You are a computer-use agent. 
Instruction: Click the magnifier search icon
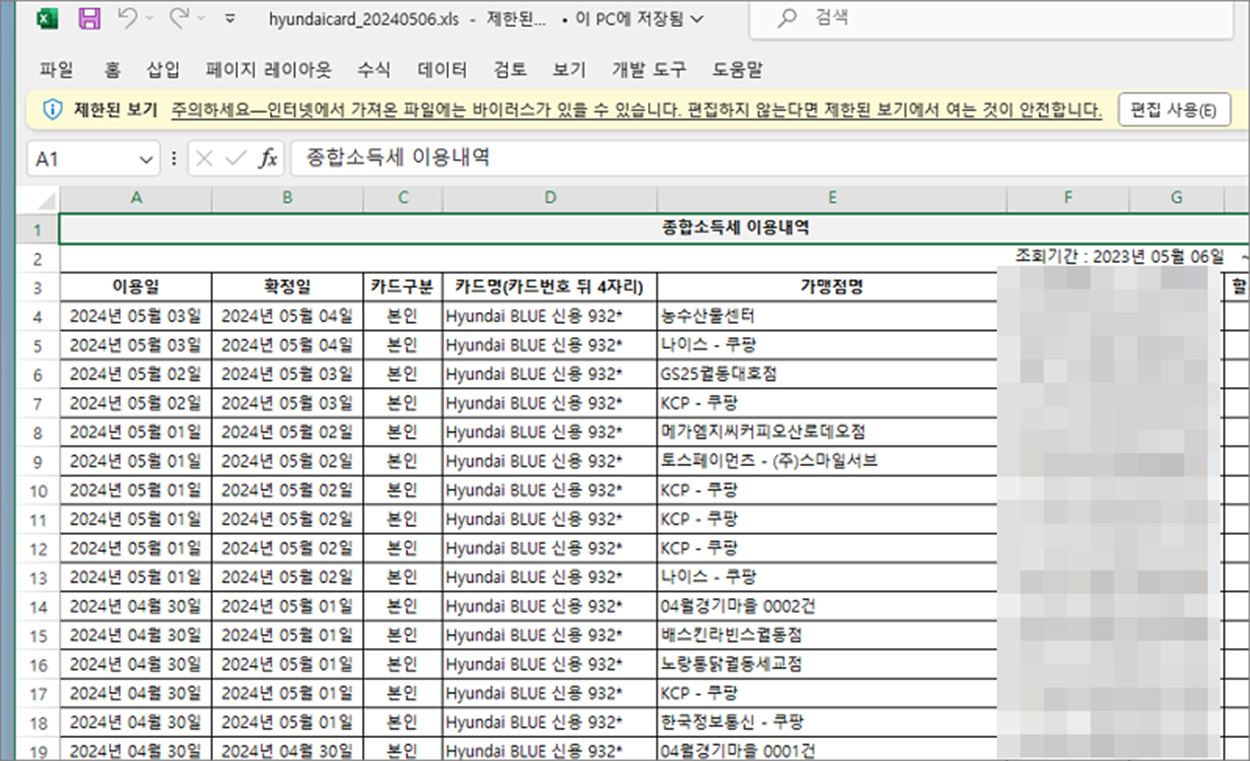pos(789,19)
